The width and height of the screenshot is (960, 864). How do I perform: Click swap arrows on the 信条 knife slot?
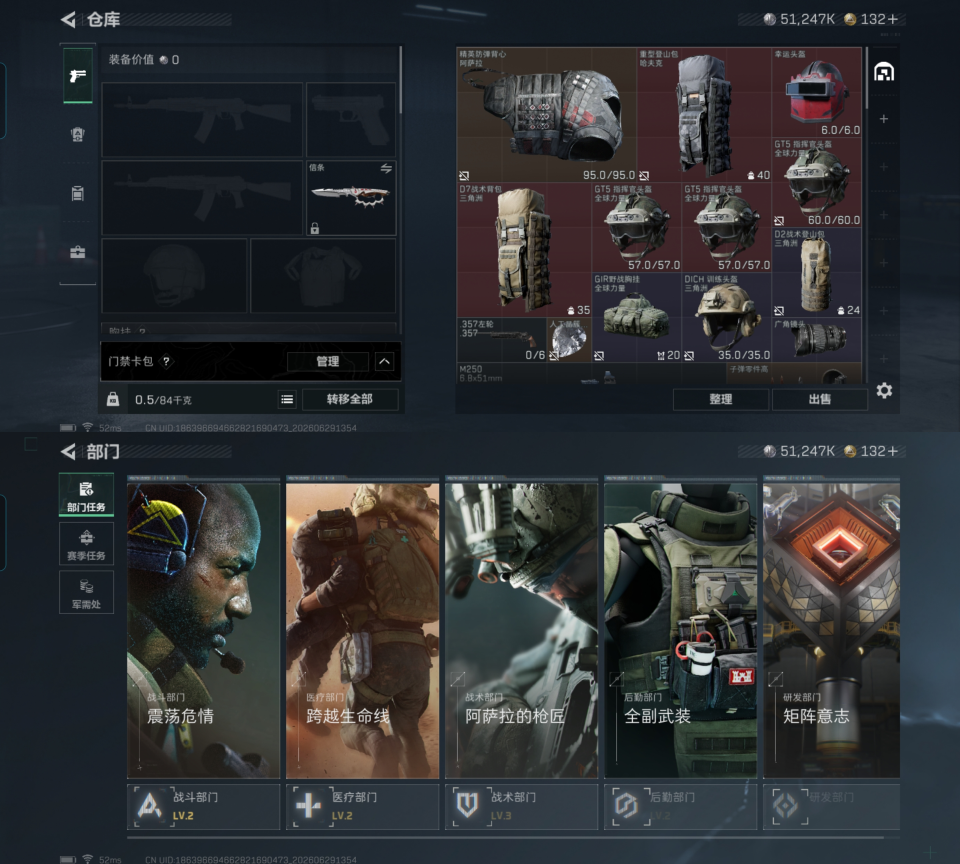[x=386, y=168]
